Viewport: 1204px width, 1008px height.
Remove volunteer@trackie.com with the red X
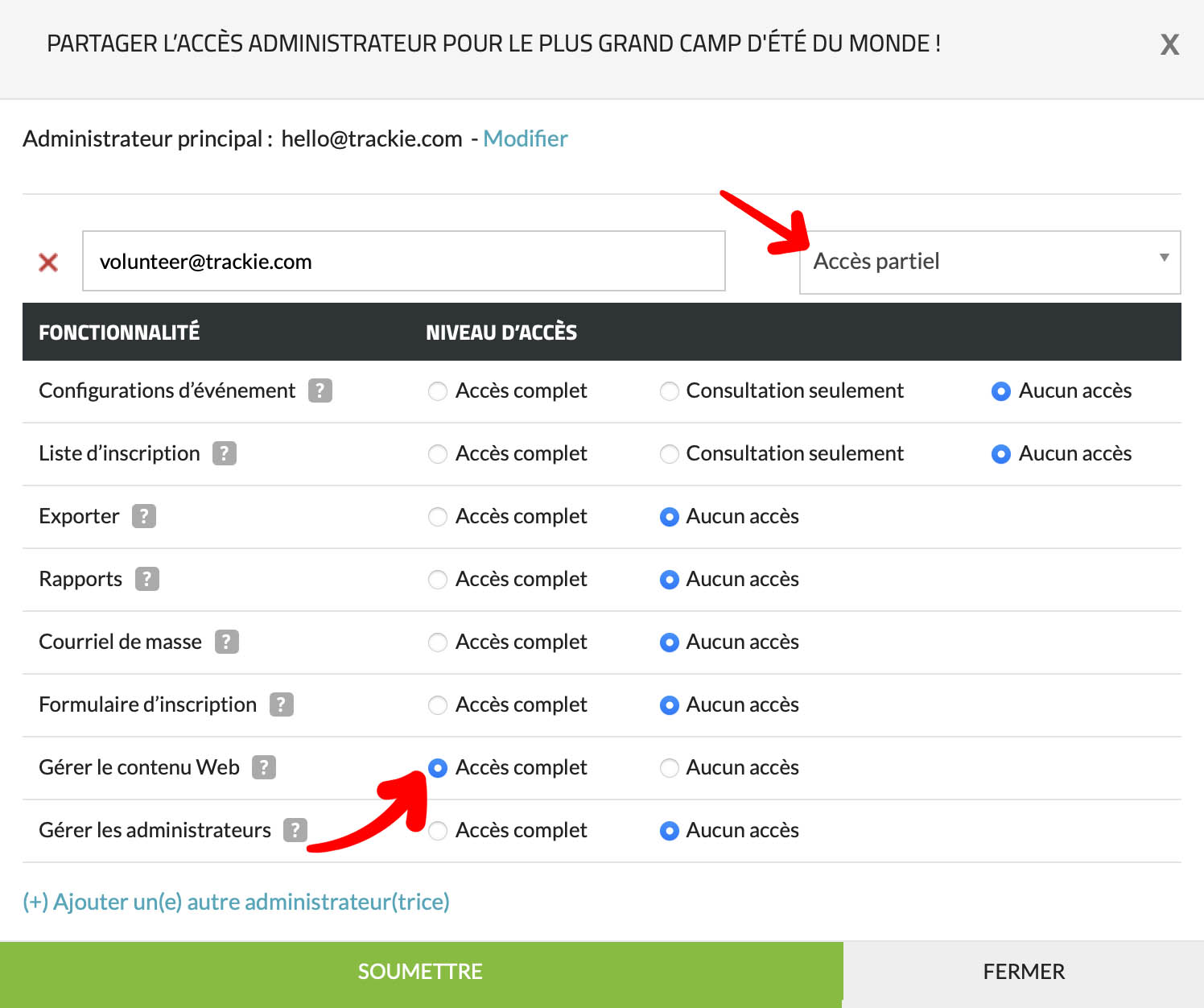[x=48, y=262]
